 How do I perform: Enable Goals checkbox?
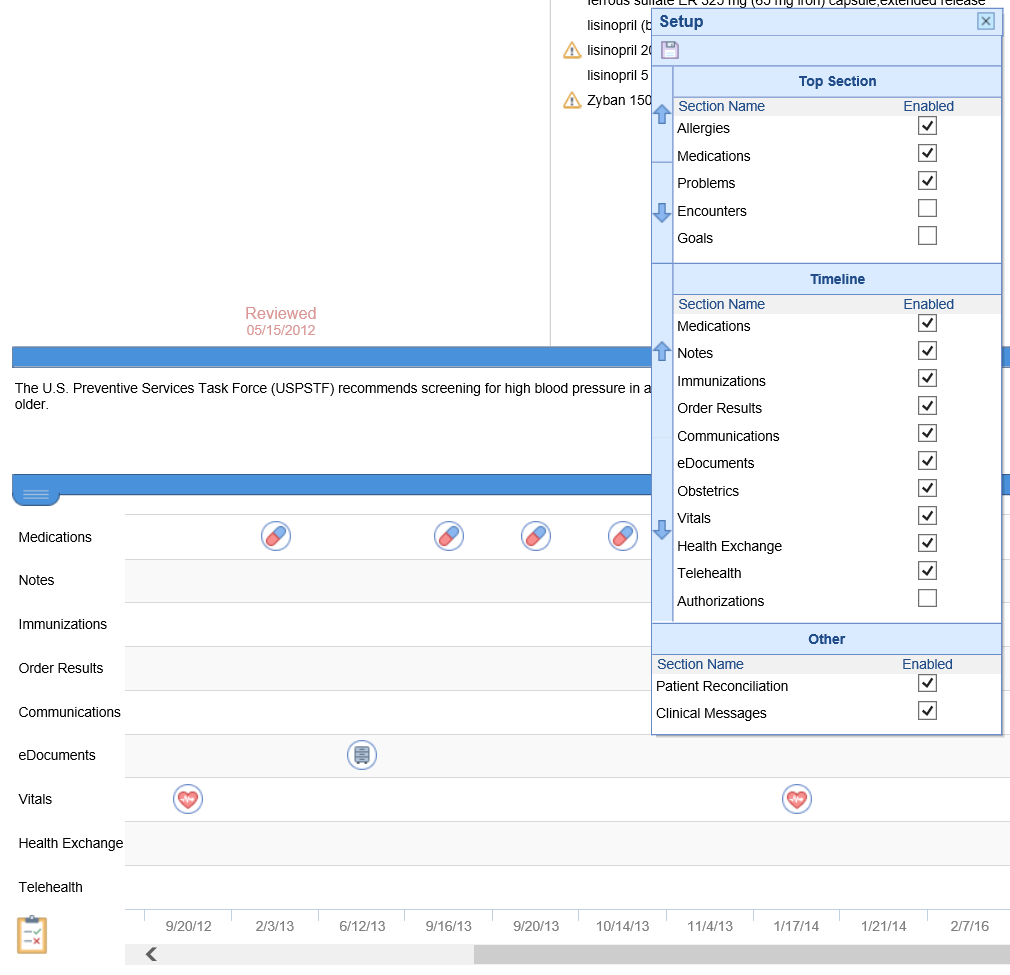[x=928, y=236]
